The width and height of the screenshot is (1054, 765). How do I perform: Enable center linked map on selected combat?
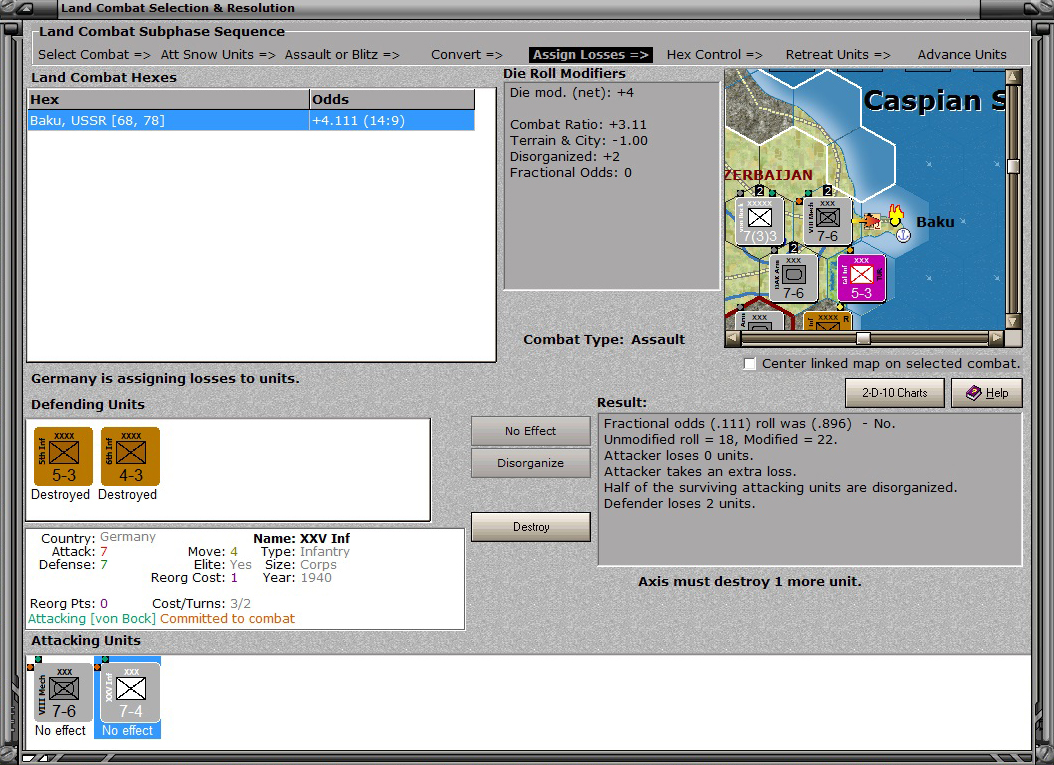[749, 364]
